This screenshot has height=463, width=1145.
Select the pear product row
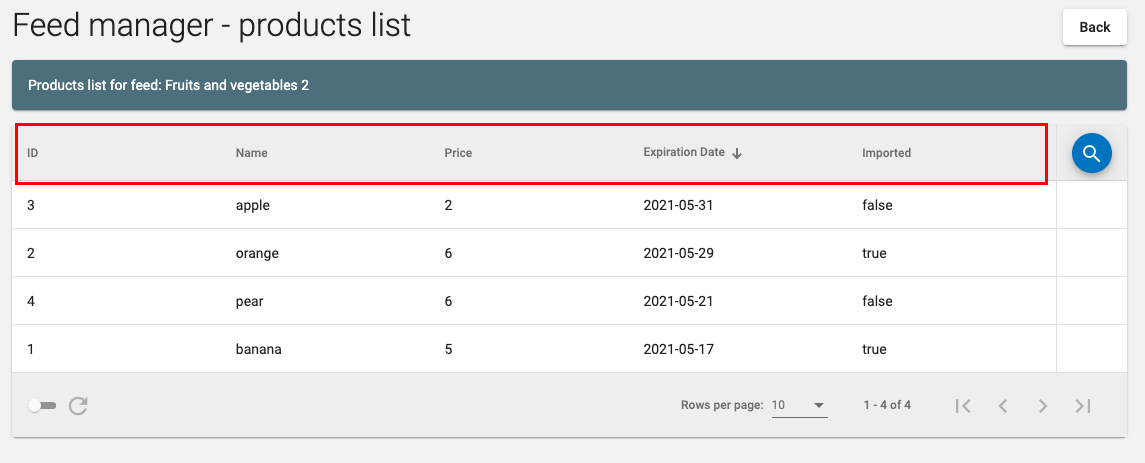534,301
